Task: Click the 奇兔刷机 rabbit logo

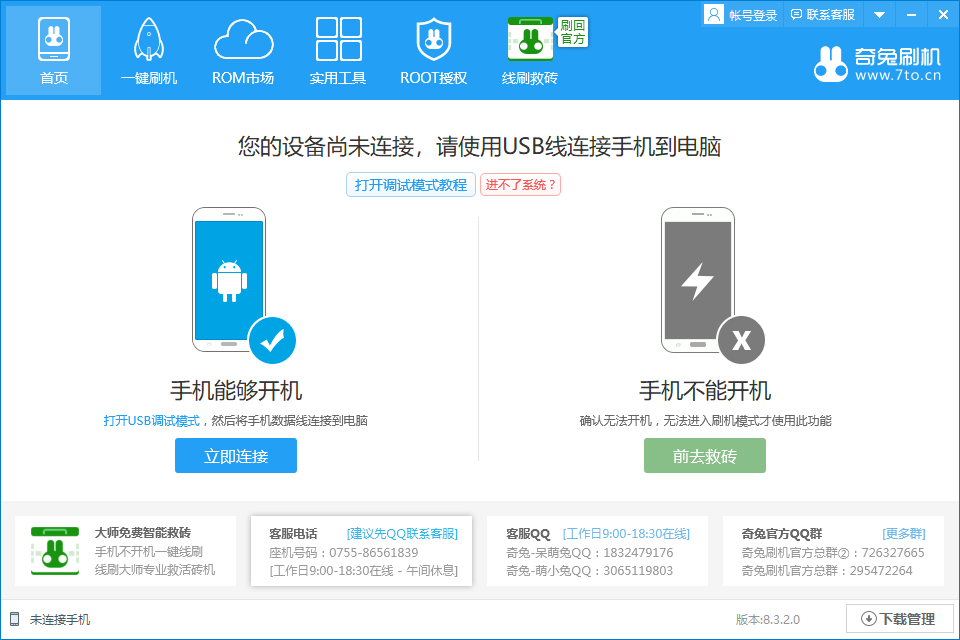Action: (831, 62)
